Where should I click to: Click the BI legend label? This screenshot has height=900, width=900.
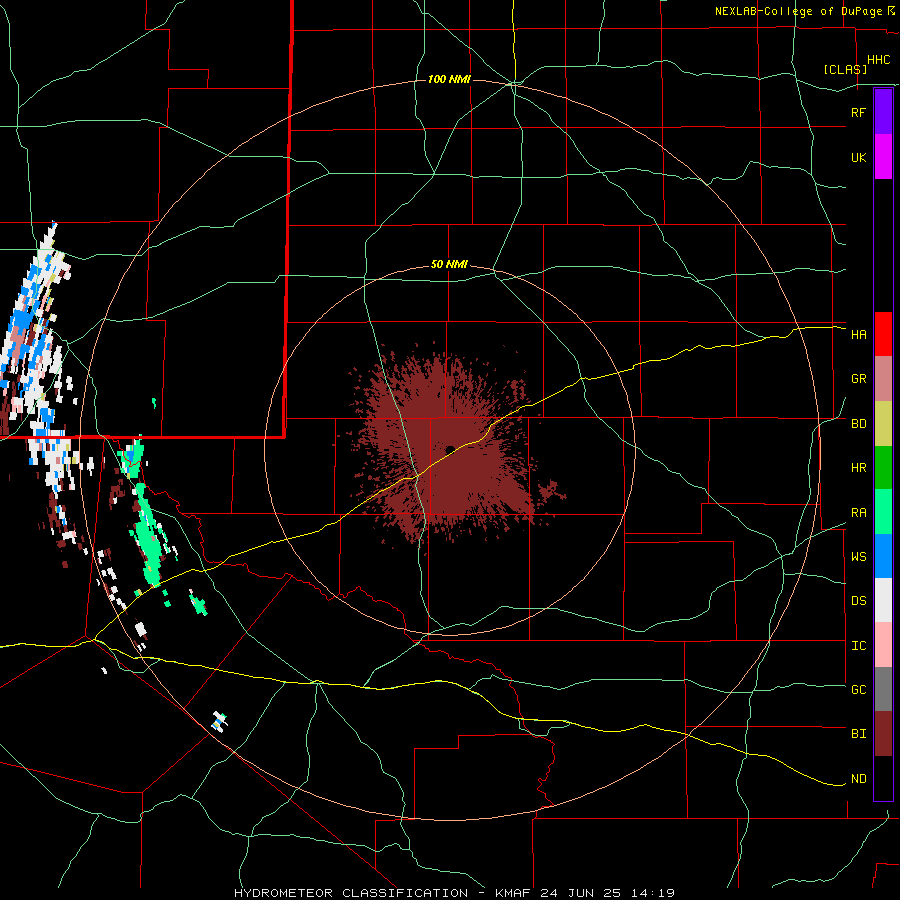pyautogui.click(x=858, y=734)
